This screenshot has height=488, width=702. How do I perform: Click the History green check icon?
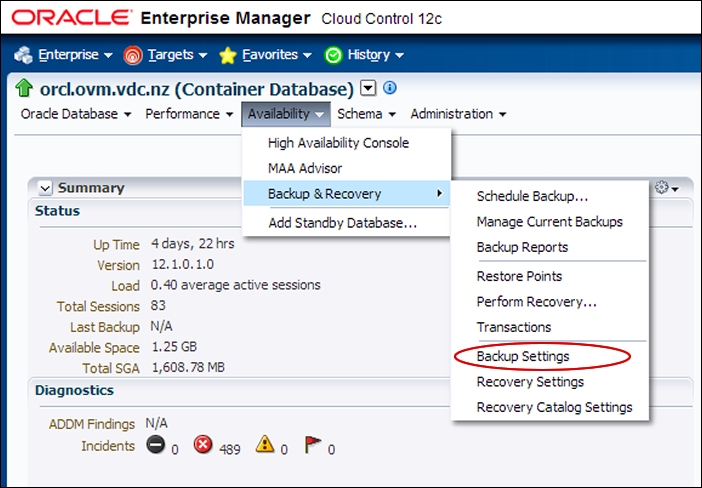pos(333,56)
